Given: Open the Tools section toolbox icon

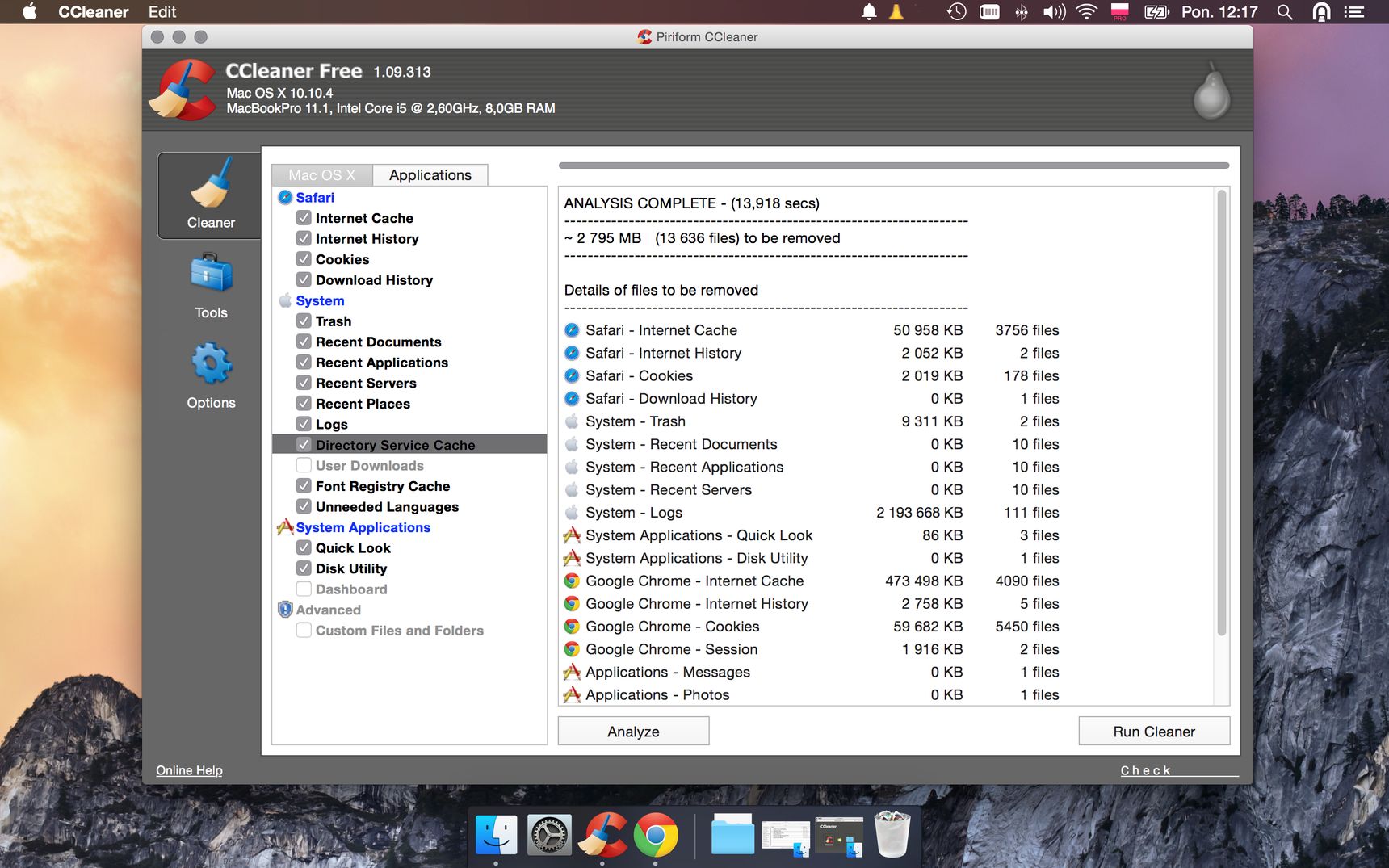Looking at the screenshot, I should point(211,274).
